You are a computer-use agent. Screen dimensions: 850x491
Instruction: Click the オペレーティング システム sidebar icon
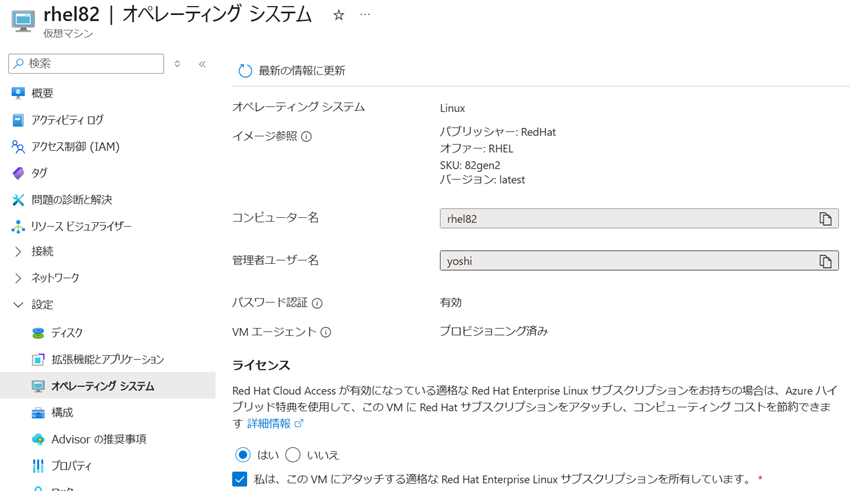click(x=38, y=386)
